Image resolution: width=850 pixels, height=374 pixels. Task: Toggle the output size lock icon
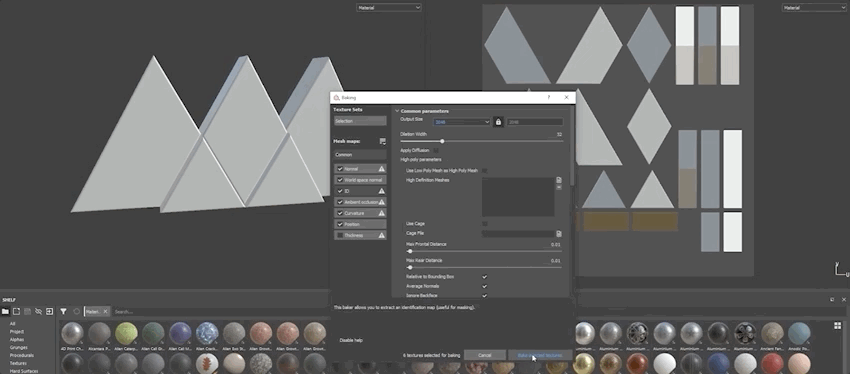[x=498, y=122]
